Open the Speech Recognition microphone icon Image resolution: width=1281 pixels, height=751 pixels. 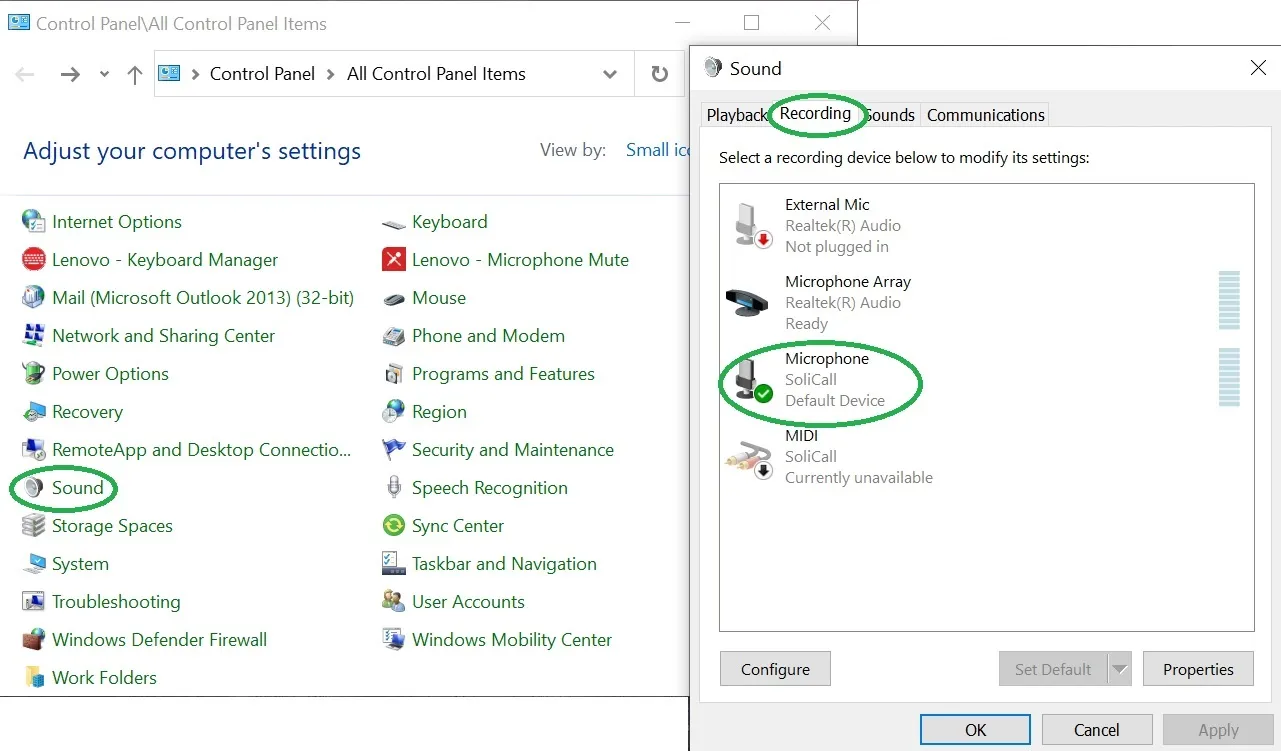click(x=393, y=488)
